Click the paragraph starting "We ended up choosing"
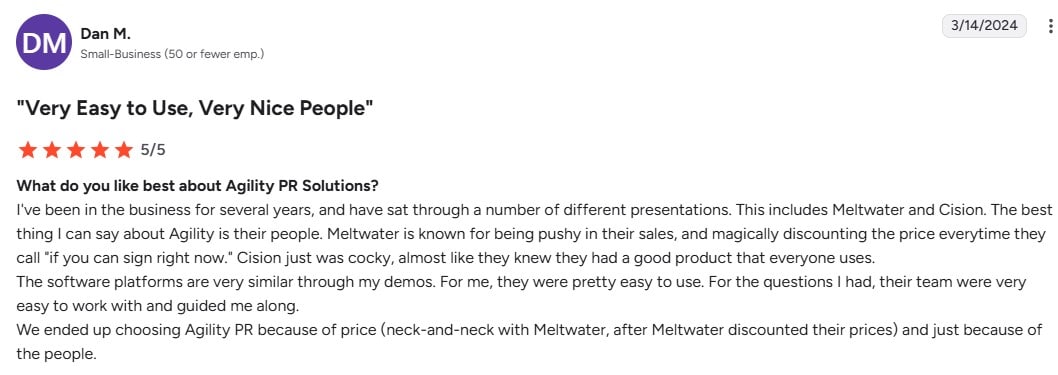 529,342
